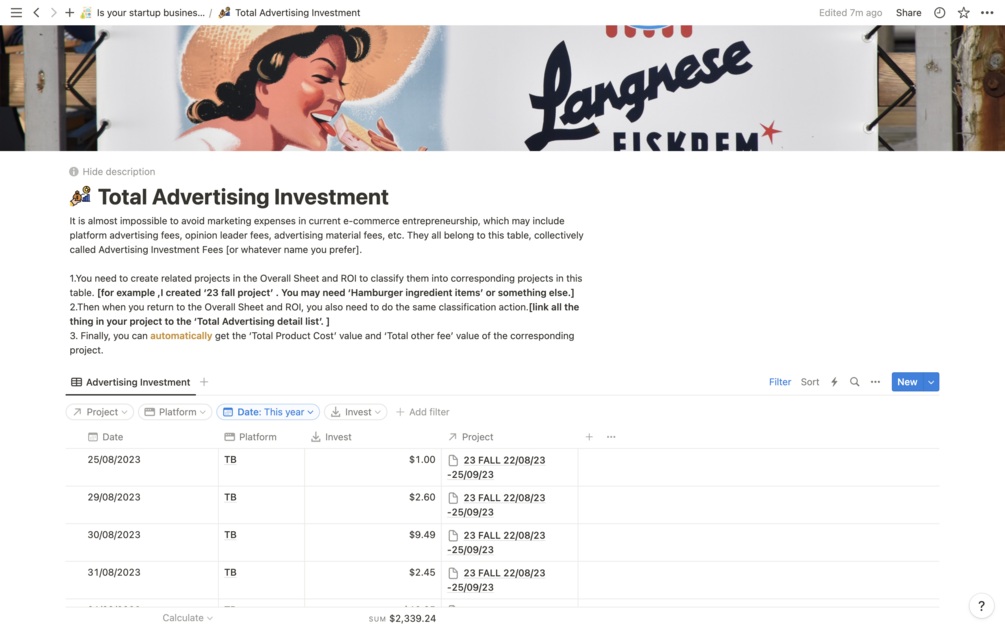Select the Advertising Investment view tab

131,382
